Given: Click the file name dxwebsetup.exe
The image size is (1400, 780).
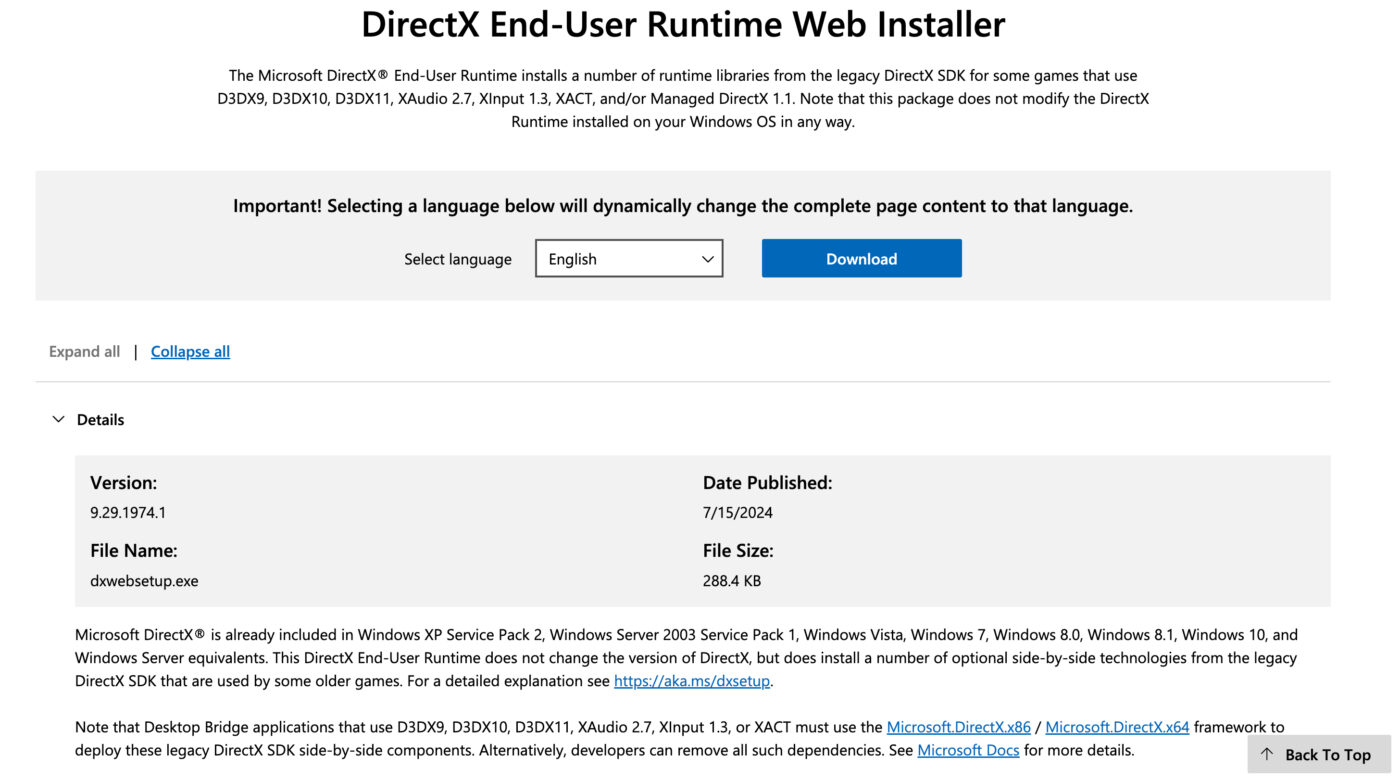Looking at the screenshot, I should point(144,580).
